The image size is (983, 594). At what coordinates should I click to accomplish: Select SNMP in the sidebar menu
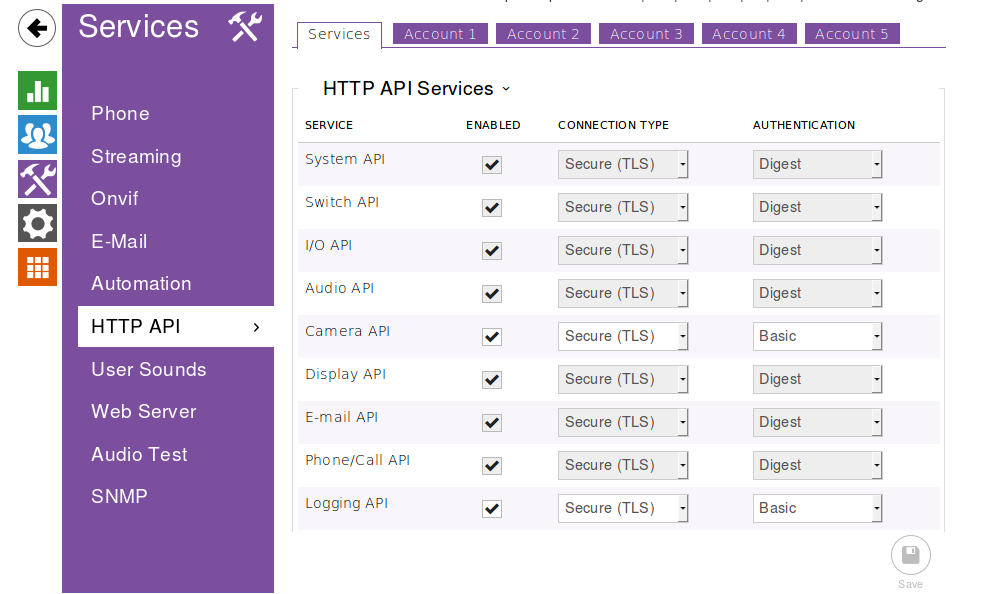click(119, 497)
